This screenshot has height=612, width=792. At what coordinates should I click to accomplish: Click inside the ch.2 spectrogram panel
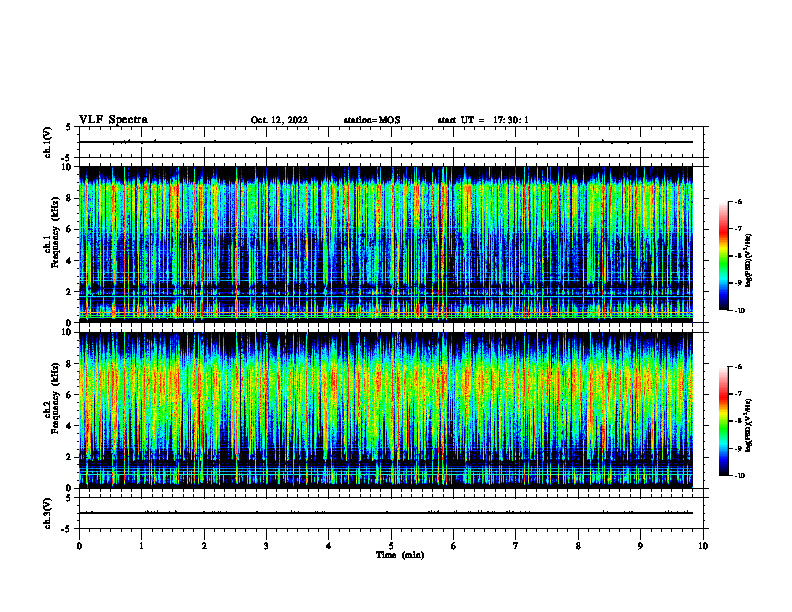click(386, 410)
